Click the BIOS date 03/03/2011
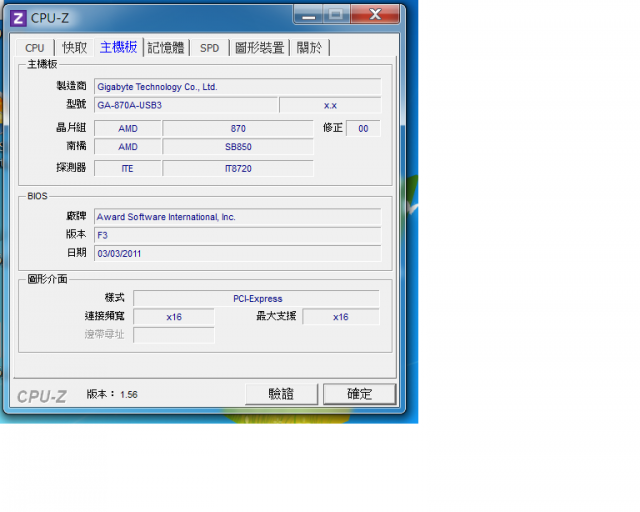640x512 pixels. click(238, 254)
